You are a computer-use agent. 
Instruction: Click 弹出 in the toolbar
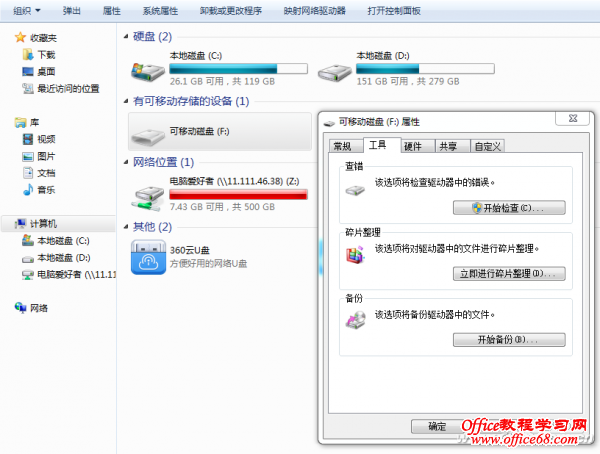pos(72,11)
